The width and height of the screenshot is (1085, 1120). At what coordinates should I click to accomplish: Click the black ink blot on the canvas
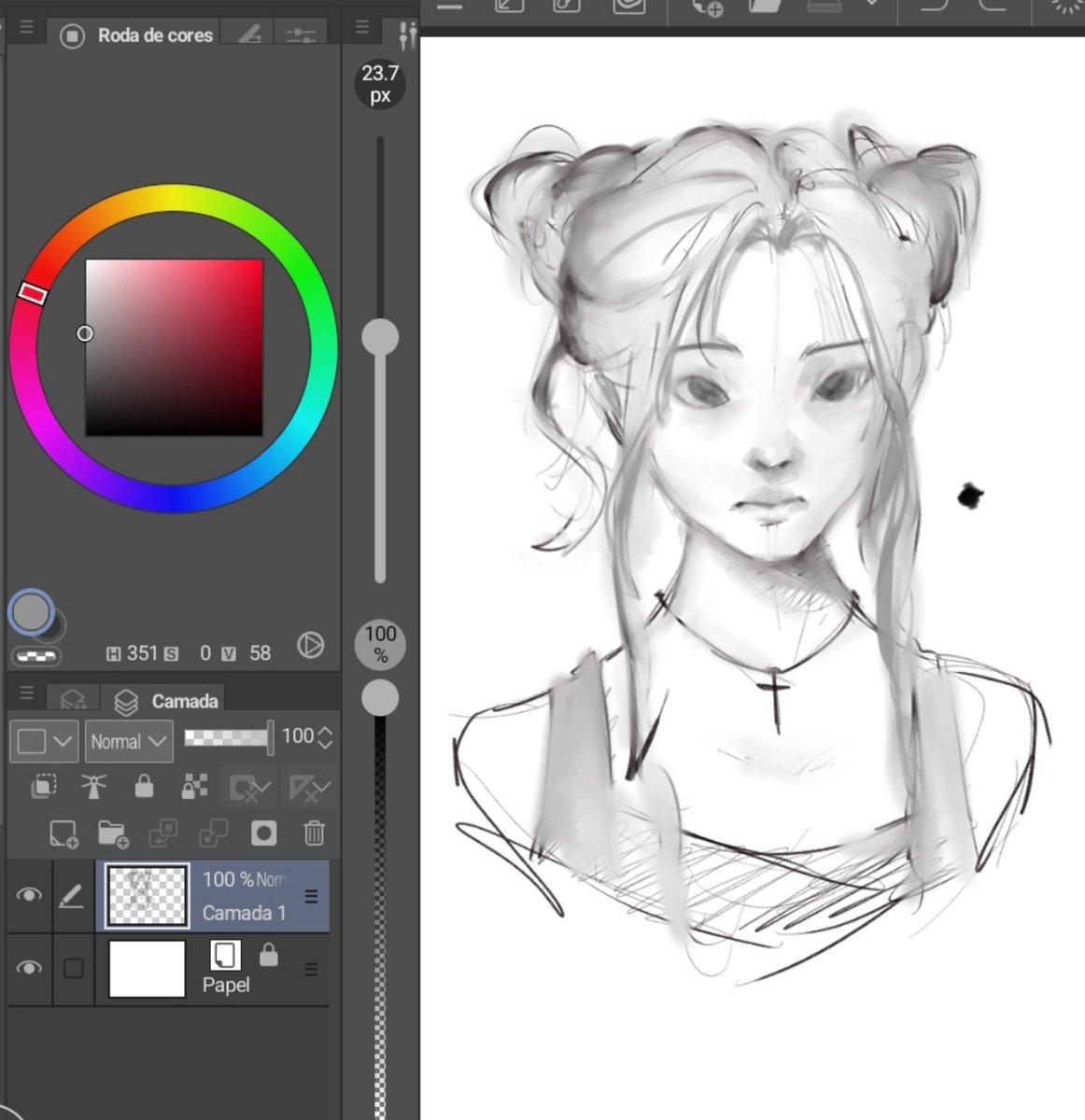[971, 496]
